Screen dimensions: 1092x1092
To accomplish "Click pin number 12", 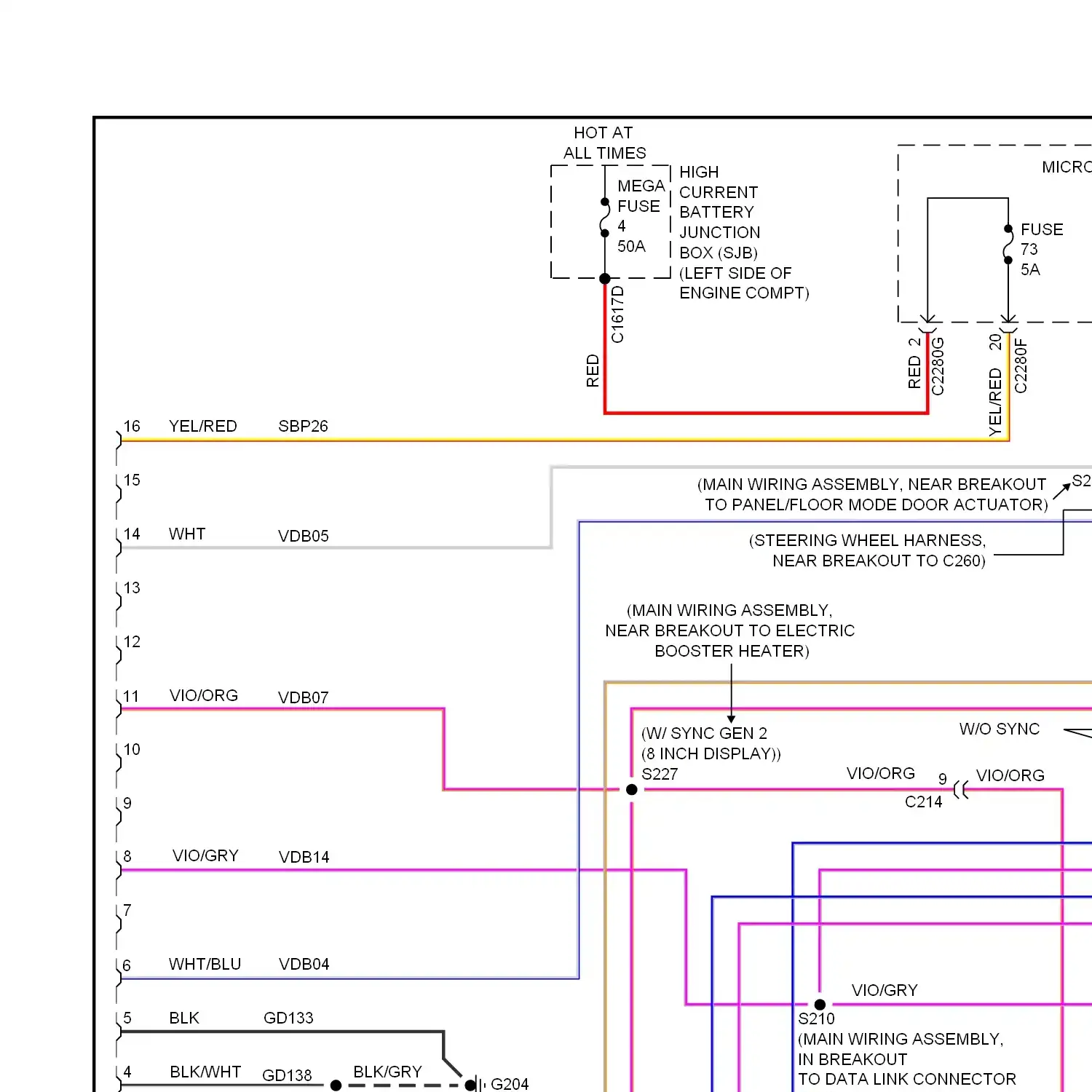I will pyautogui.click(x=132, y=641).
